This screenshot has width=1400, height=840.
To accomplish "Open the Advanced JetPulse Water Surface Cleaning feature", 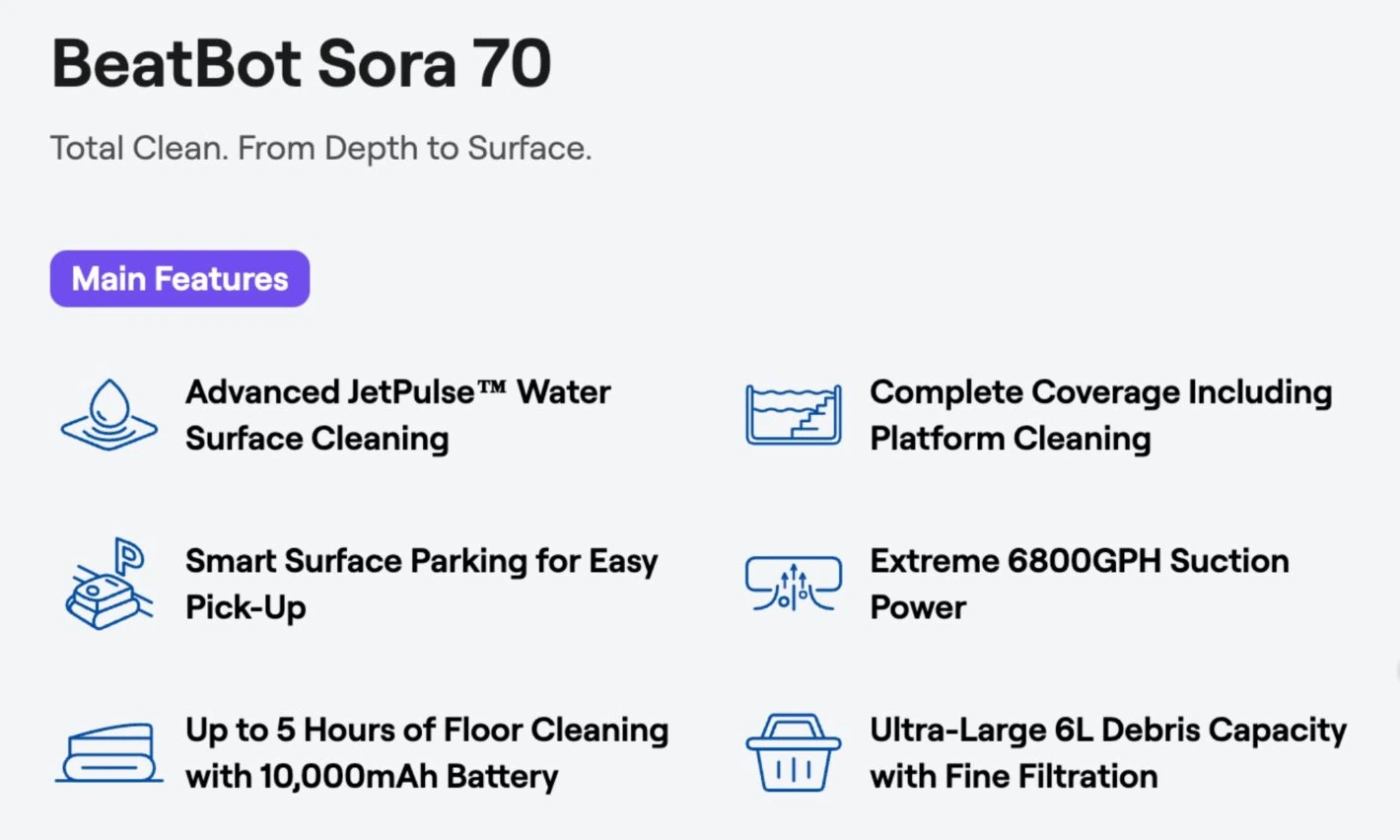I will click(x=397, y=415).
